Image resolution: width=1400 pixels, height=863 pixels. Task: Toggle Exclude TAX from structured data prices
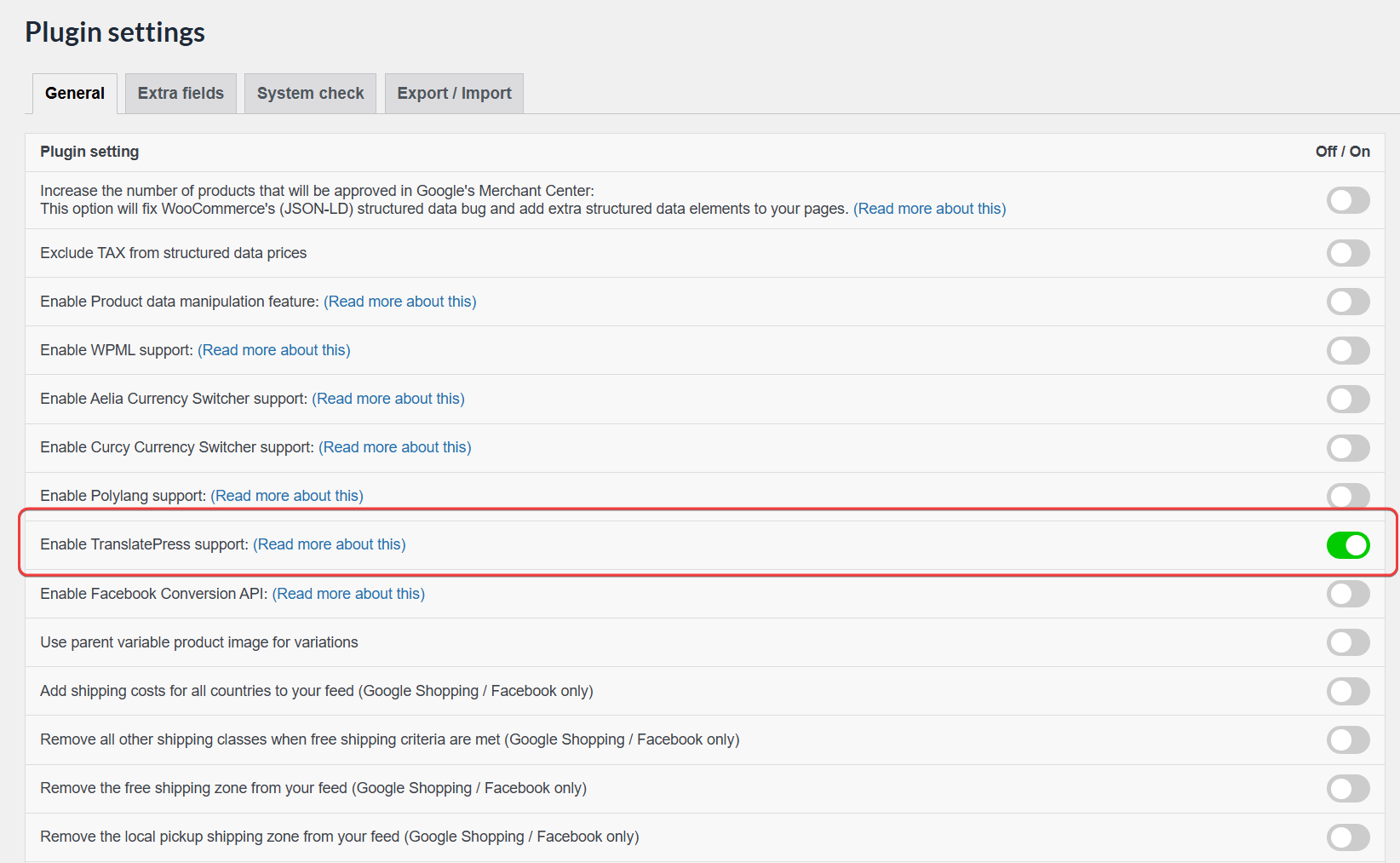(1347, 253)
